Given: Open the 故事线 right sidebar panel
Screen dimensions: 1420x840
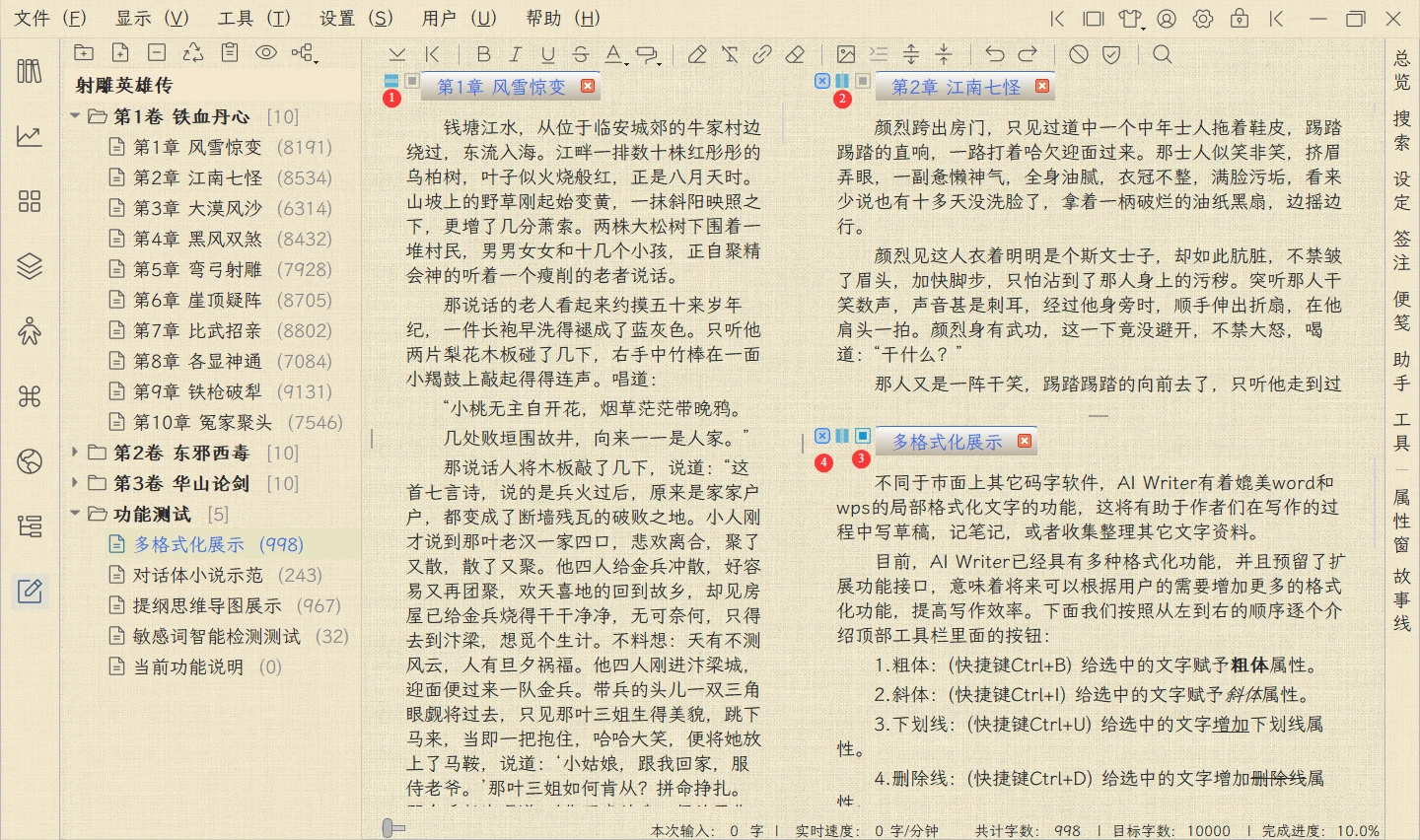Looking at the screenshot, I should point(1402,598).
